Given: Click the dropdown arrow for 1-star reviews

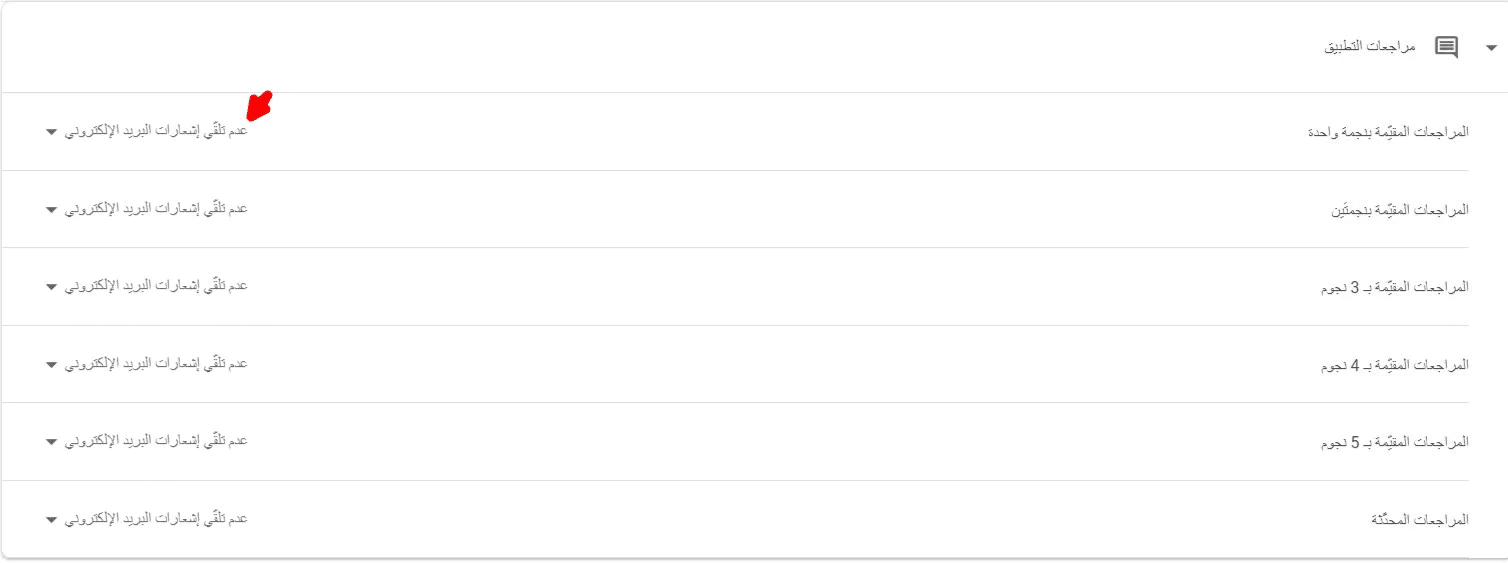Looking at the screenshot, I should click(x=51, y=132).
